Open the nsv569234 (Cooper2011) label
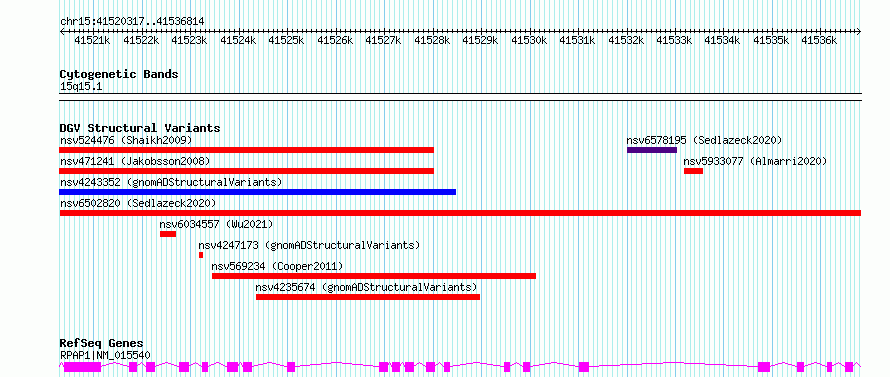 278,266
